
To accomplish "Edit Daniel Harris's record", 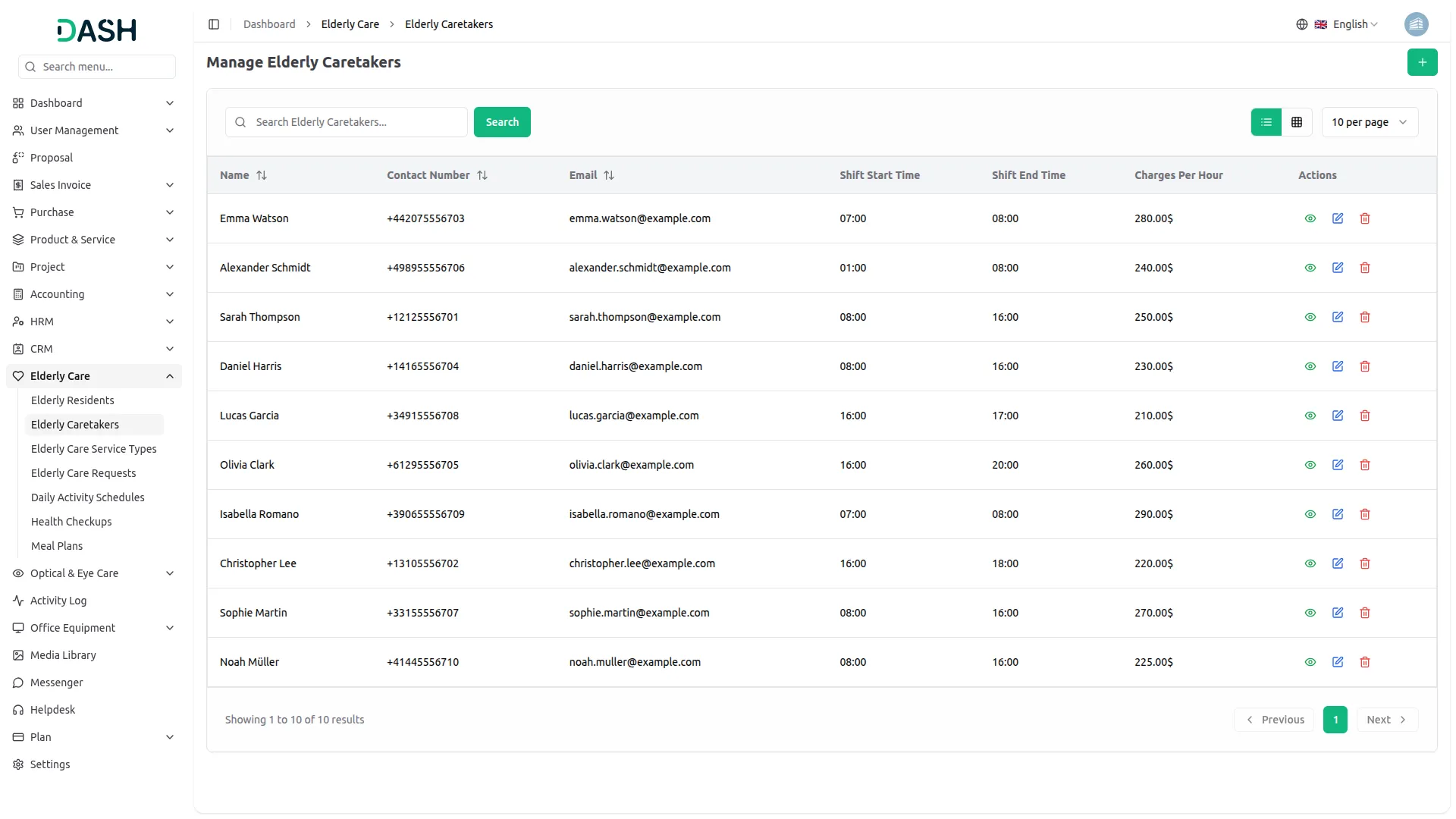I will tap(1338, 366).
